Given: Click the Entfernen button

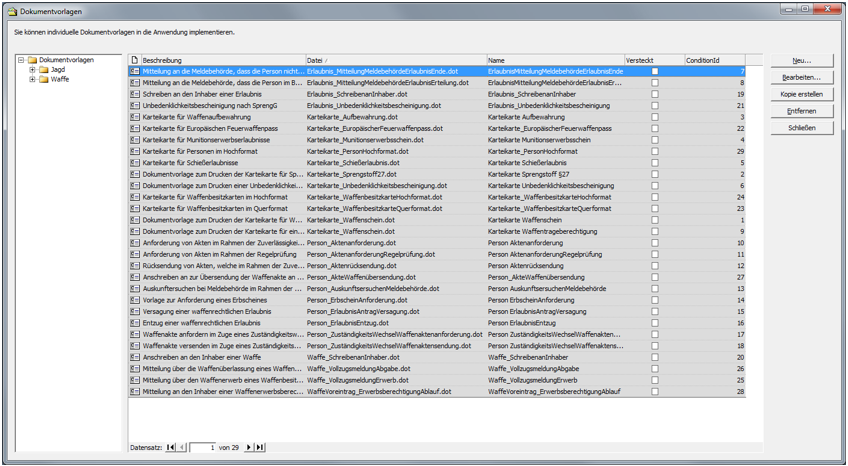Looking at the screenshot, I should point(801,111).
